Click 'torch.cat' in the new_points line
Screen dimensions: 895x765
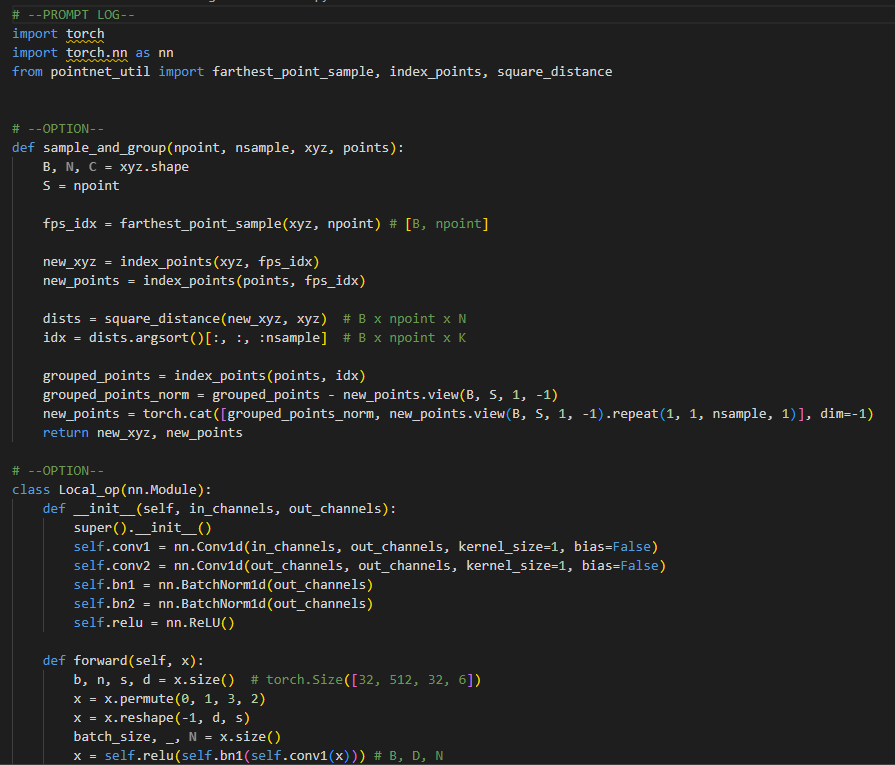177,414
